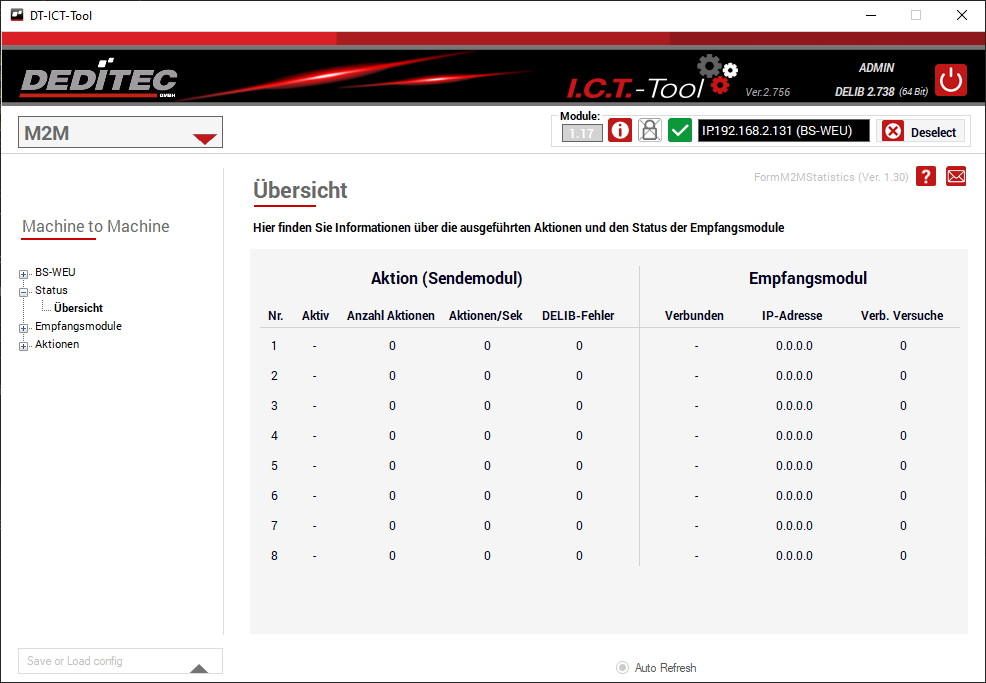Click the Deselect button

point(921,132)
